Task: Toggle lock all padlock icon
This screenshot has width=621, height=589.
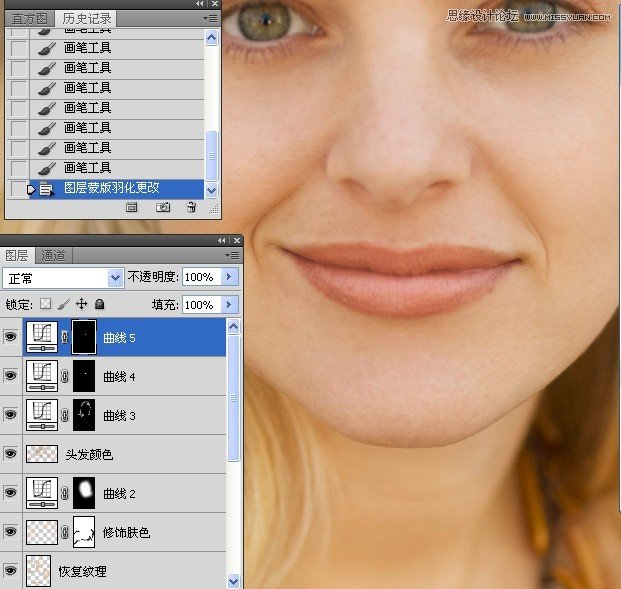Action: pos(100,304)
